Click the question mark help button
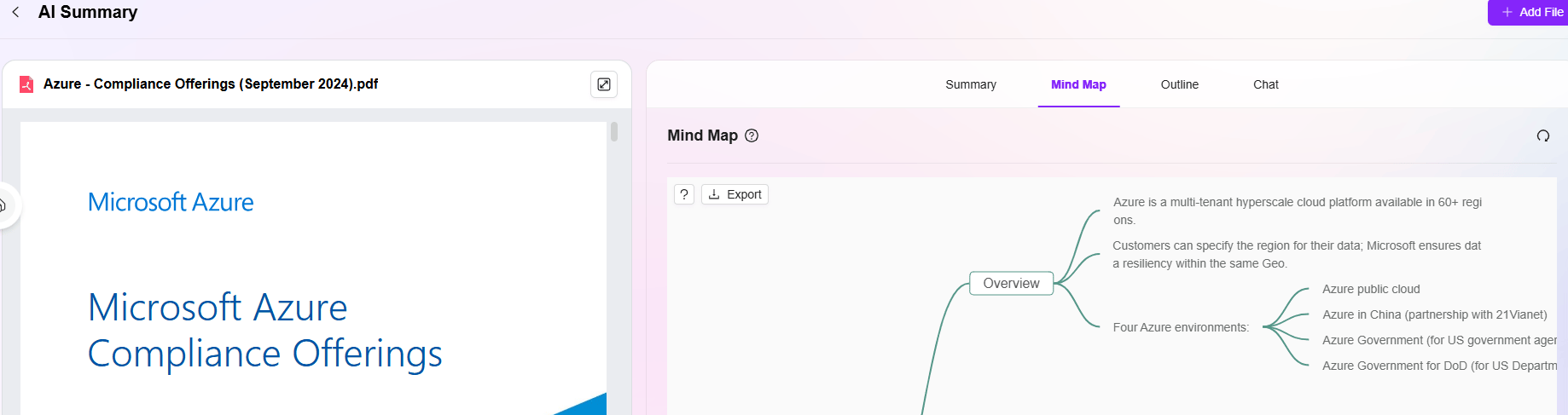This screenshot has height=415, width=1568. click(684, 194)
